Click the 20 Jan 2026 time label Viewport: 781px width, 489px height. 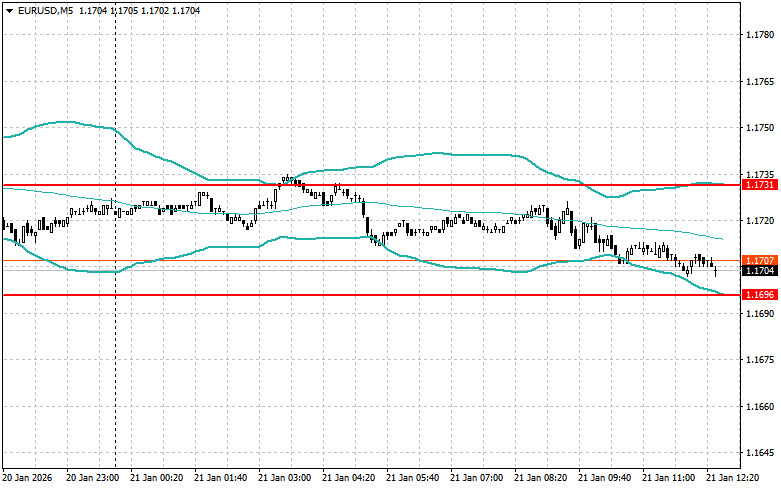click(x=27, y=478)
